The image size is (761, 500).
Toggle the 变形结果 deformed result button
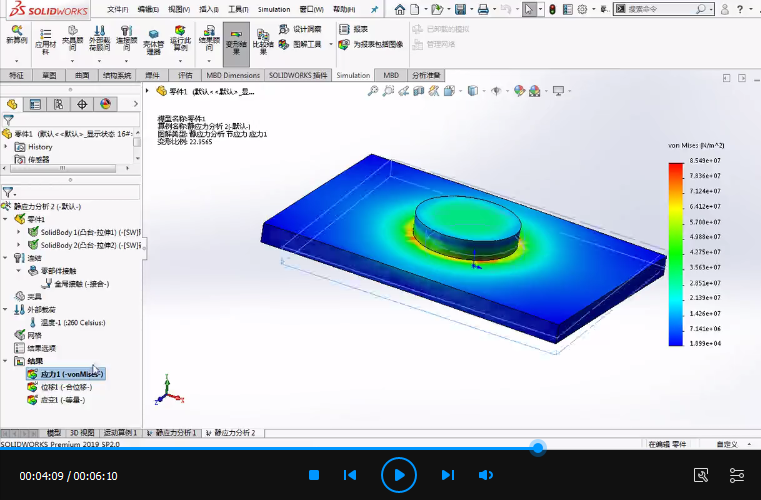pos(236,43)
